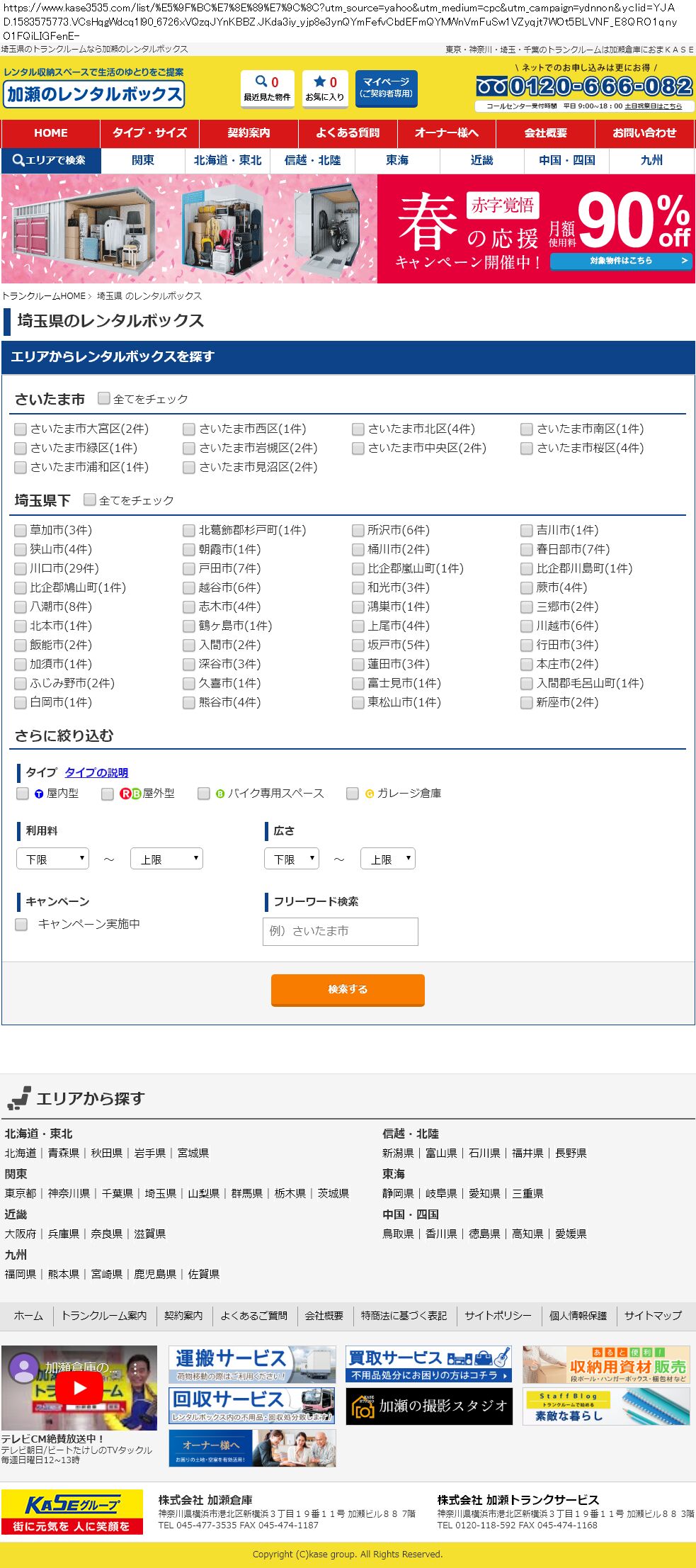Click the 加瀬のレンタルボックス site logo
696x1568 pixels.
click(x=94, y=94)
